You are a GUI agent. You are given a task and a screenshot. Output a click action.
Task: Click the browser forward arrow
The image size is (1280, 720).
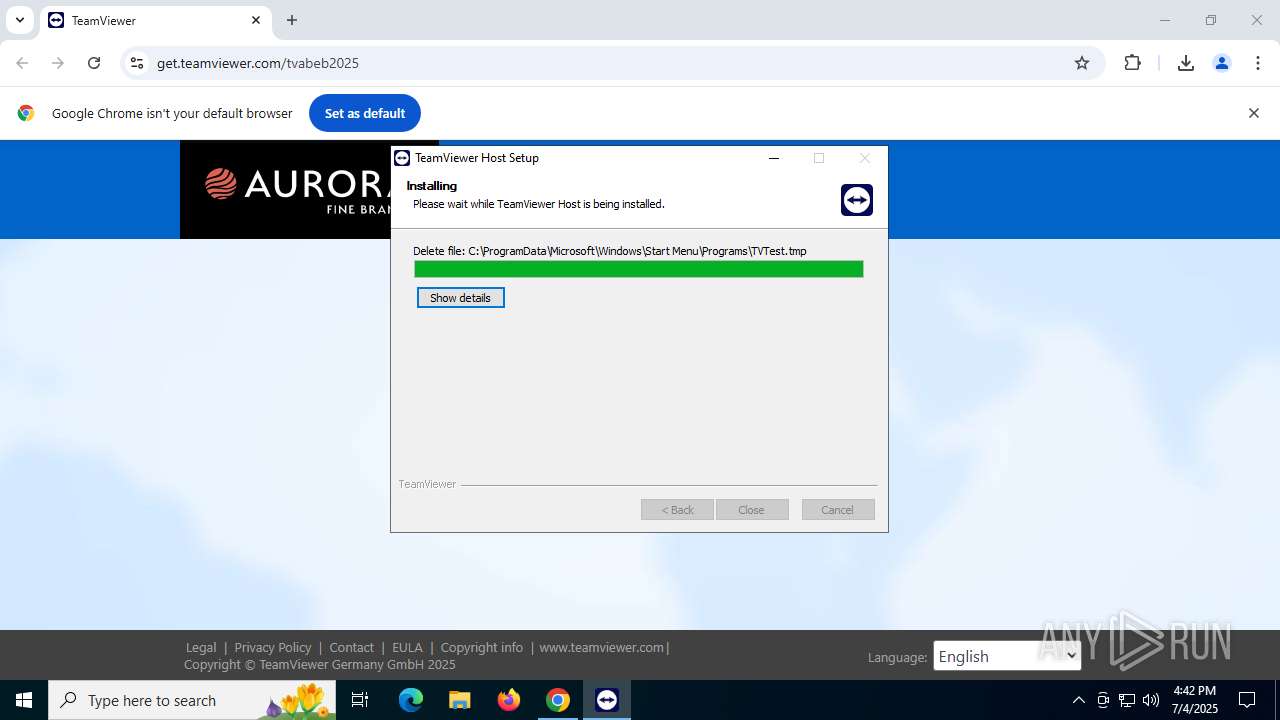(x=58, y=63)
